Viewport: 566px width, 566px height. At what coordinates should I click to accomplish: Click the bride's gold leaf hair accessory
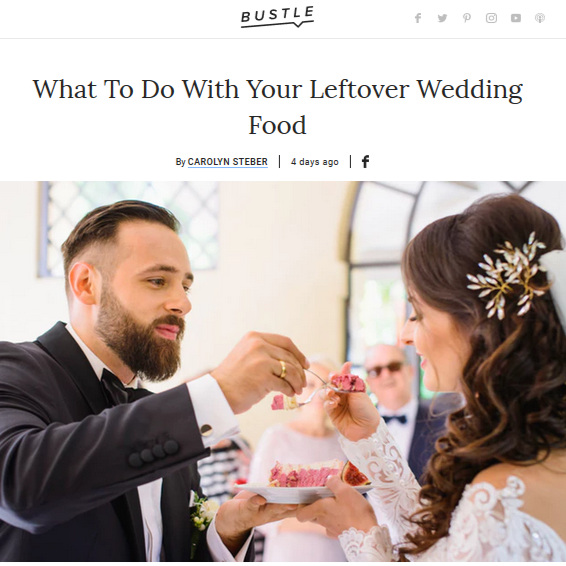click(506, 276)
